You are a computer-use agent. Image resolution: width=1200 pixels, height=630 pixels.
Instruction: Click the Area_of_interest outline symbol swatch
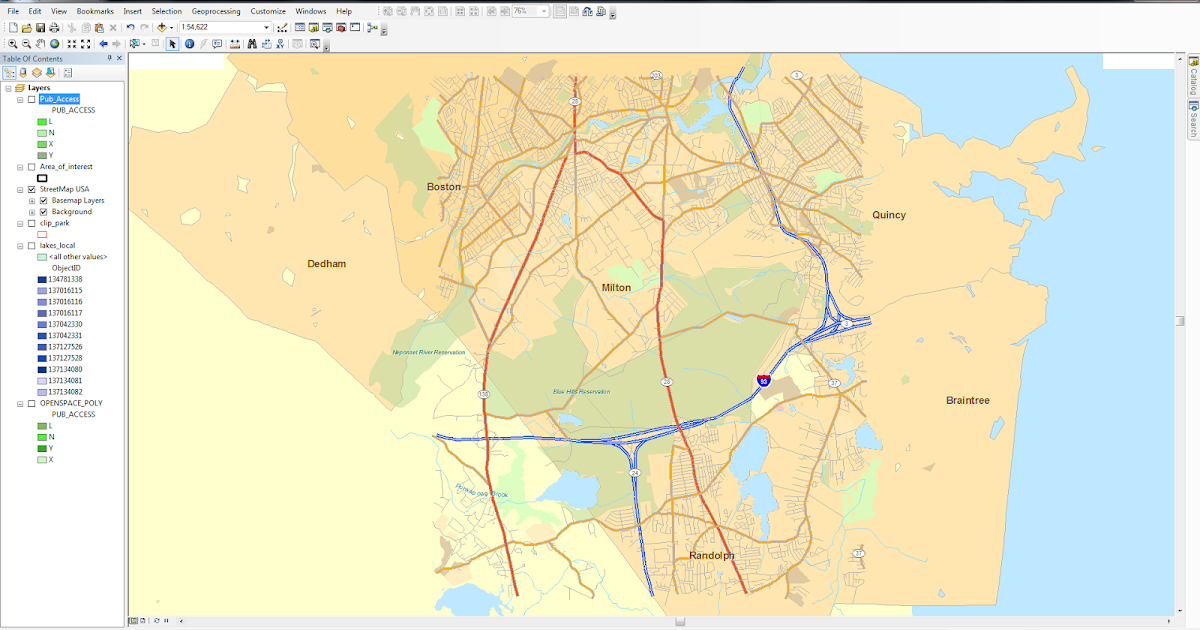click(41, 178)
